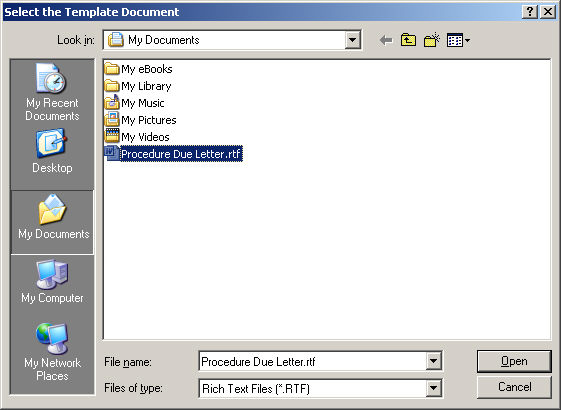Click the Cancel button
Viewport: 561px width, 410px height.
pyautogui.click(x=514, y=387)
